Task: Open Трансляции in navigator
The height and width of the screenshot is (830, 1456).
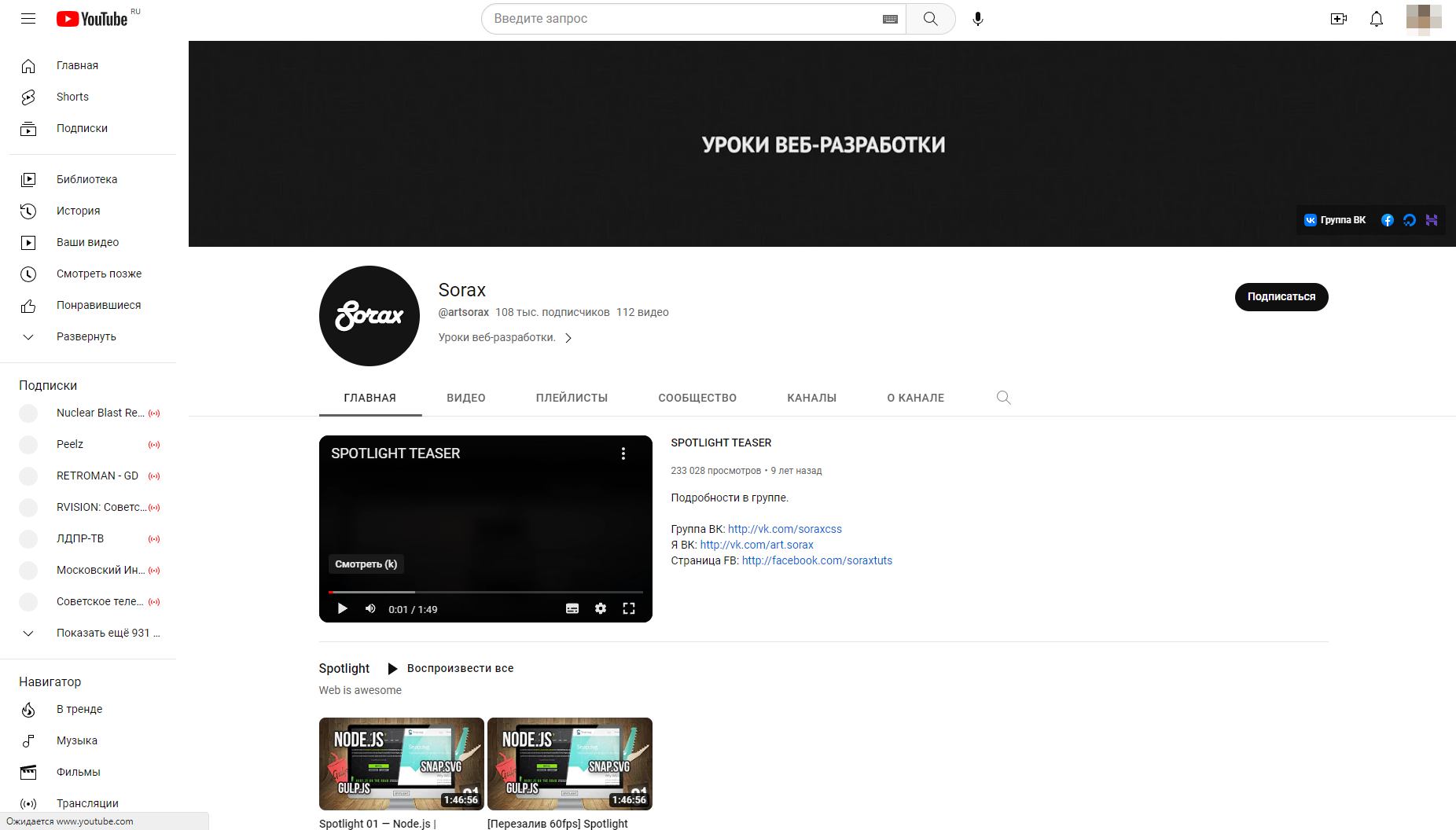Action: (x=88, y=803)
